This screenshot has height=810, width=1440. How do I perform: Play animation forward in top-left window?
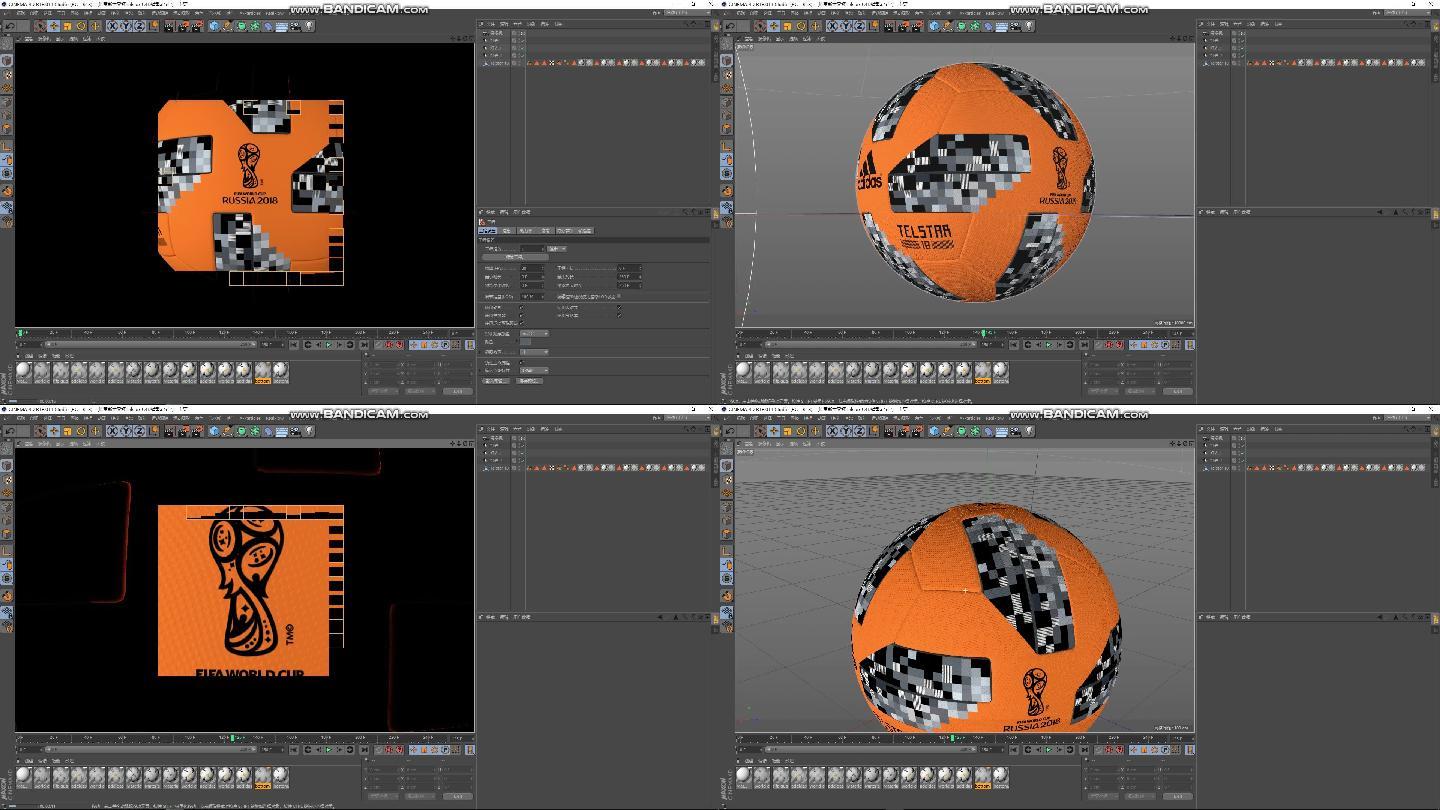[x=328, y=345]
